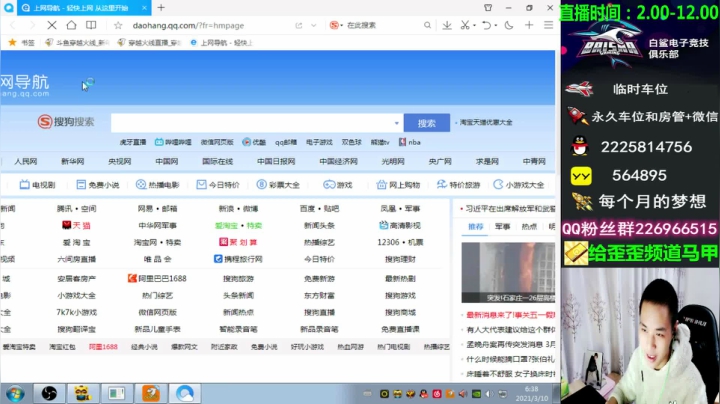Open the browser hamburger menu
This screenshot has width=720, height=404.
coord(548,25)
